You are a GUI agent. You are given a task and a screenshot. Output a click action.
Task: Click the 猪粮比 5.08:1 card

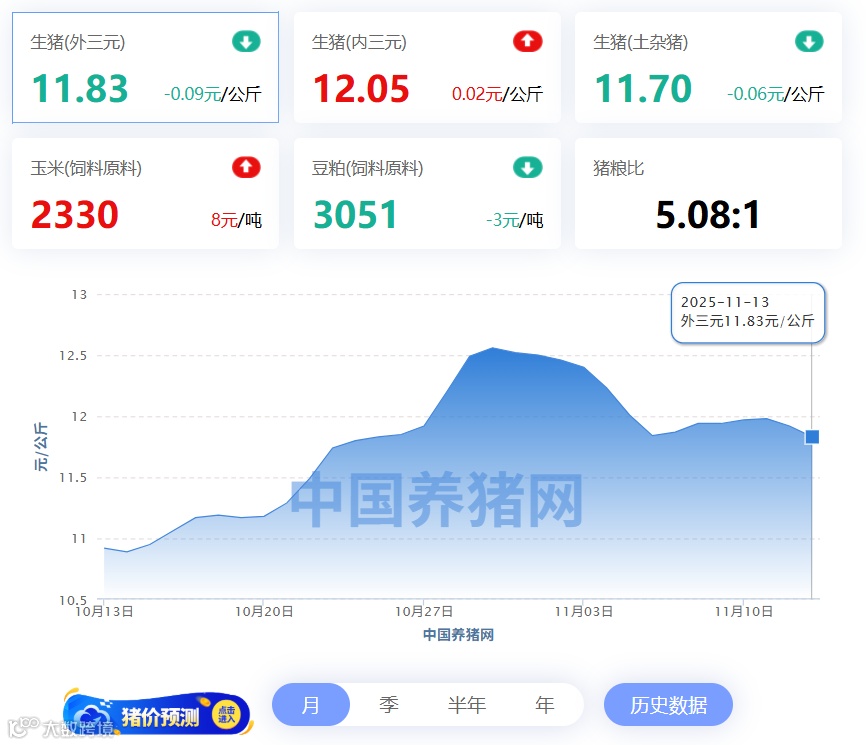tap(708, 193)
